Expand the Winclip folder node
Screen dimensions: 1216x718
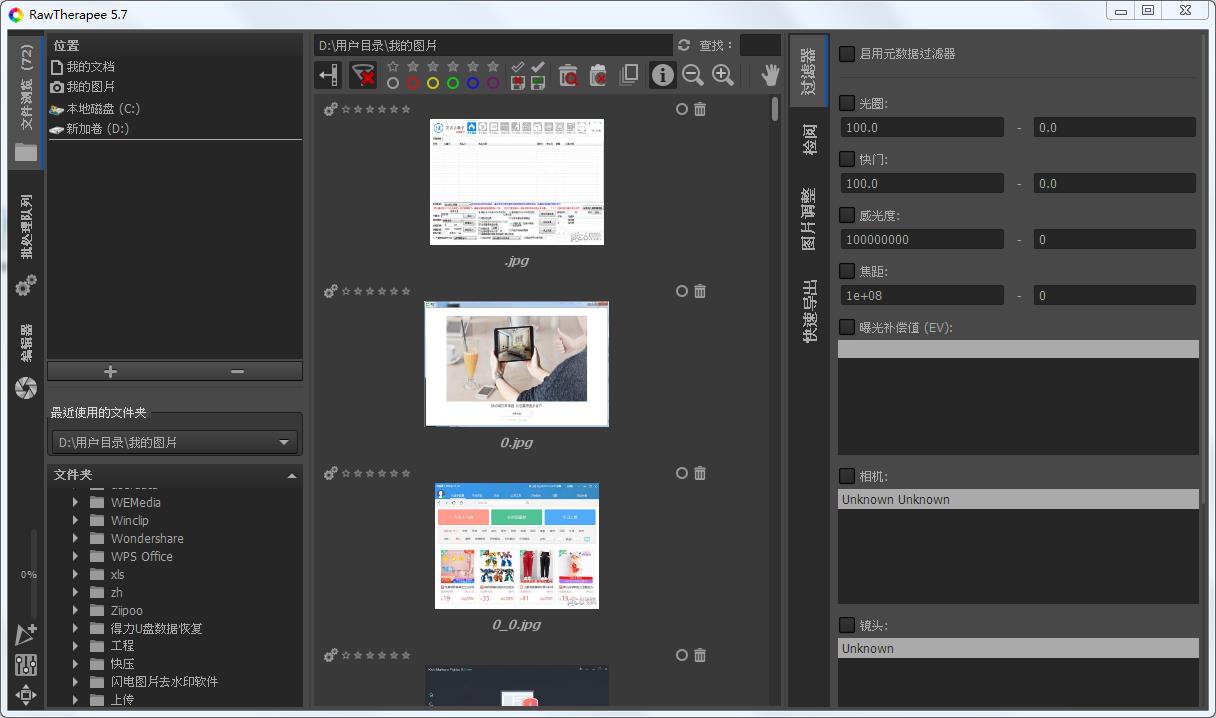click(x=75, y=521)
